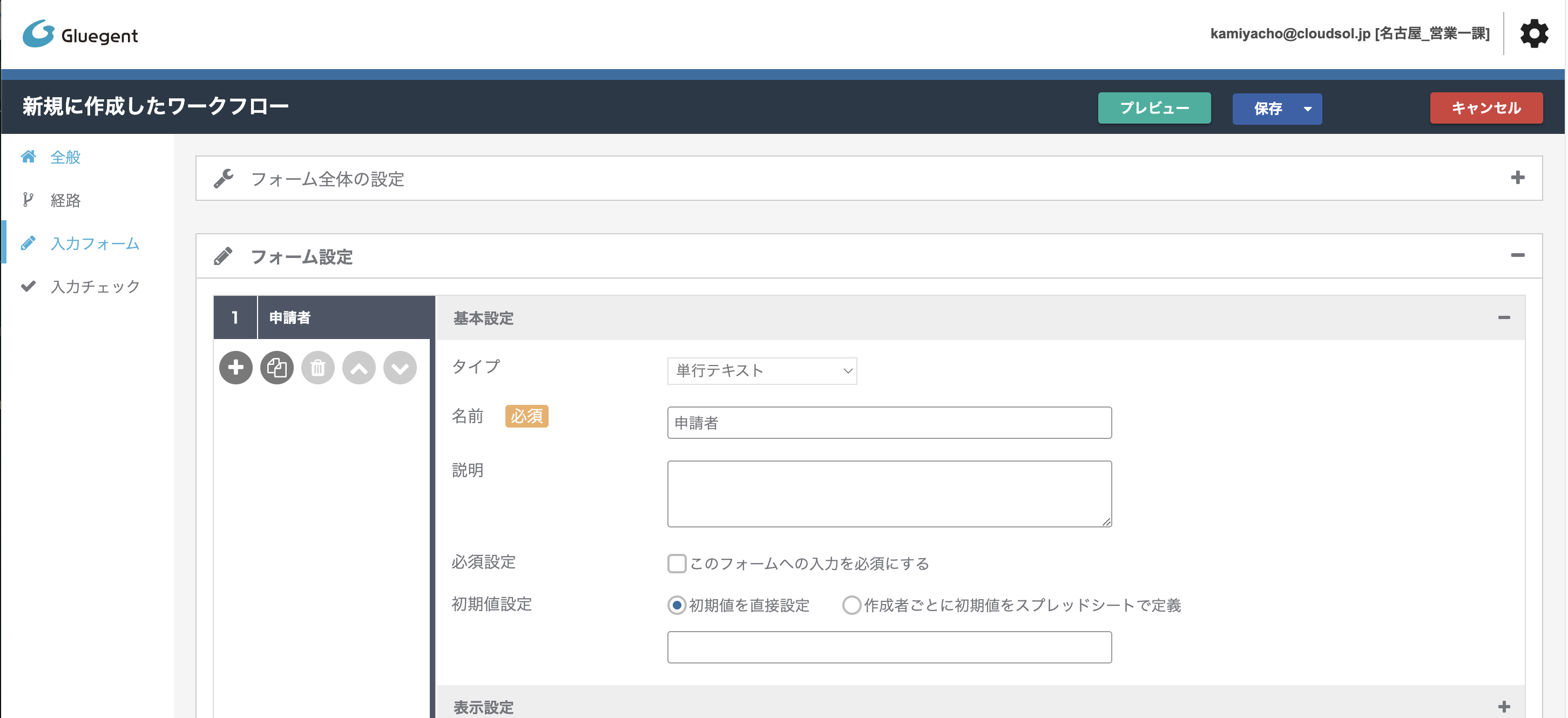Add a new form item with plus icon
1568x718 pixels.
(235, 368)
